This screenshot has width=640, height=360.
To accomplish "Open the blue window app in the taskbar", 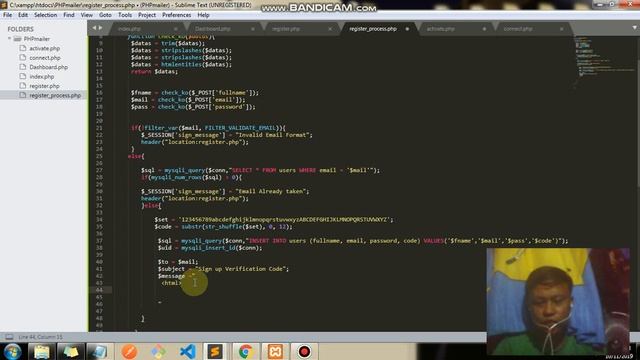I will [99, 351].
